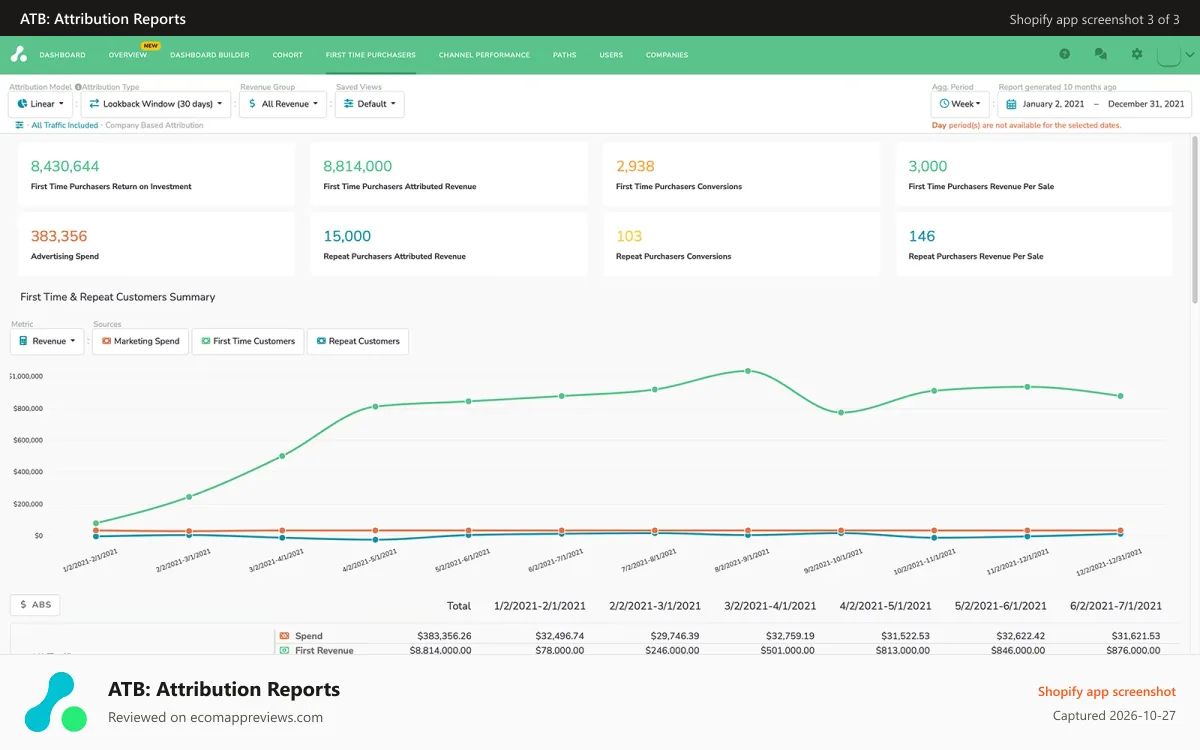The width and height of the screenshot is (1200, 750).
Task: Click the ATB logo in the green navbar
Action: [x=18, y=54]
